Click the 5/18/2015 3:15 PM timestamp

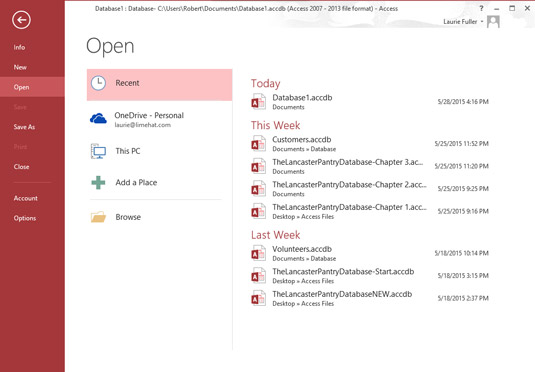(463, 276)
